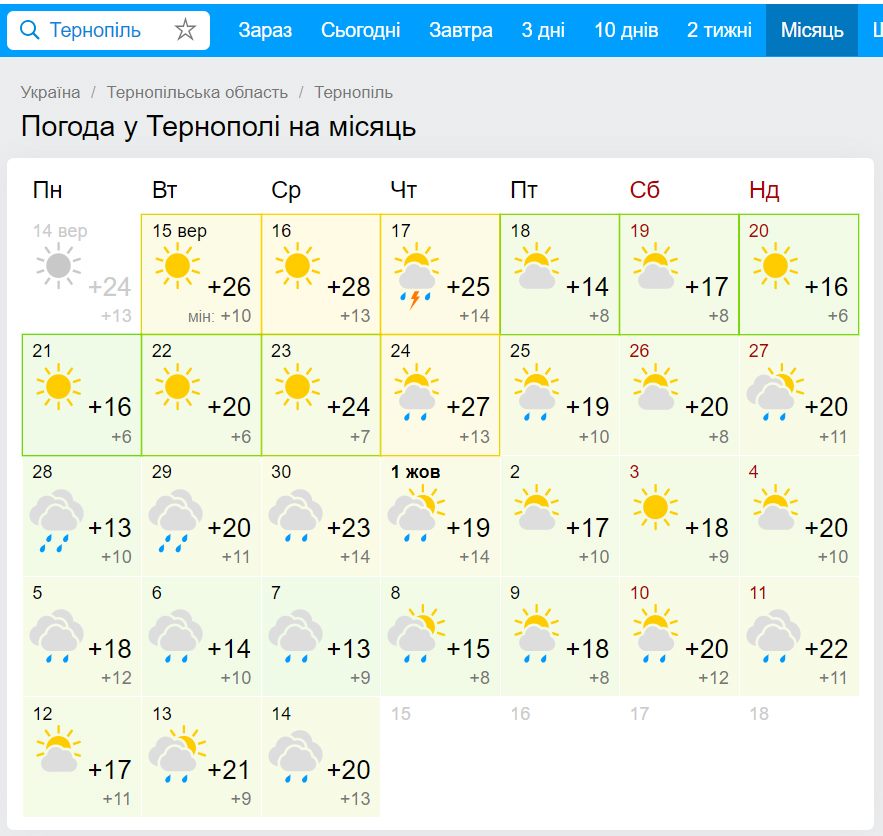Select the Місяць tab
Screen dimensions: 883x836
pos(812,30)
